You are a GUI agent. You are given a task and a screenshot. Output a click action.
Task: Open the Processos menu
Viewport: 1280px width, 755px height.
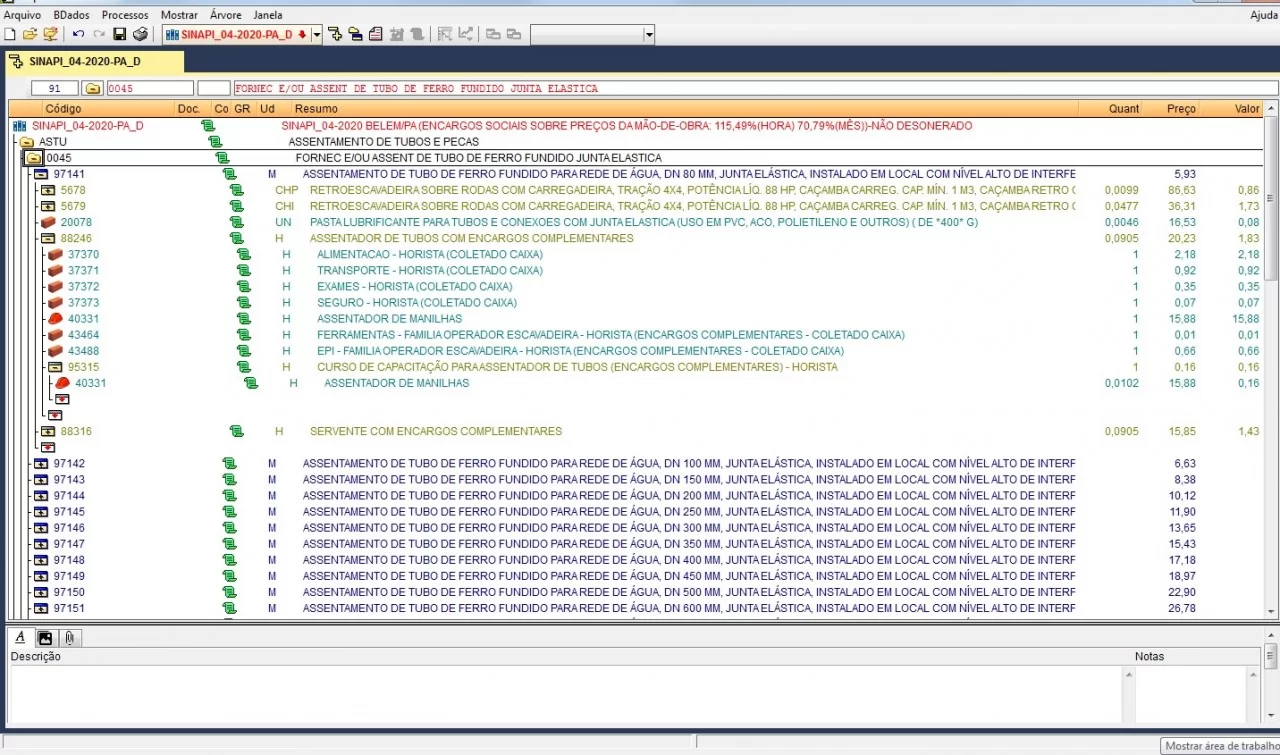coord(125,15)
